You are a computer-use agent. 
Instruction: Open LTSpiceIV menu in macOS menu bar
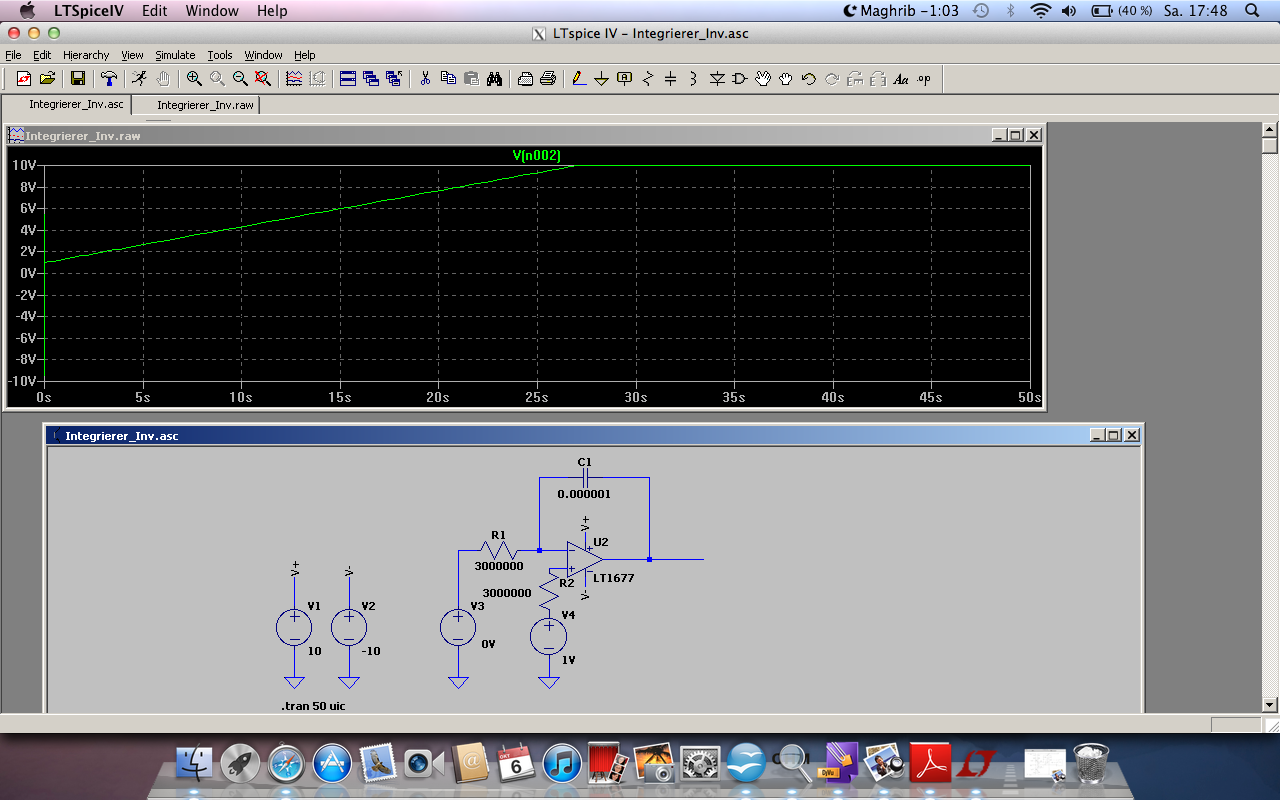(88, 11)
